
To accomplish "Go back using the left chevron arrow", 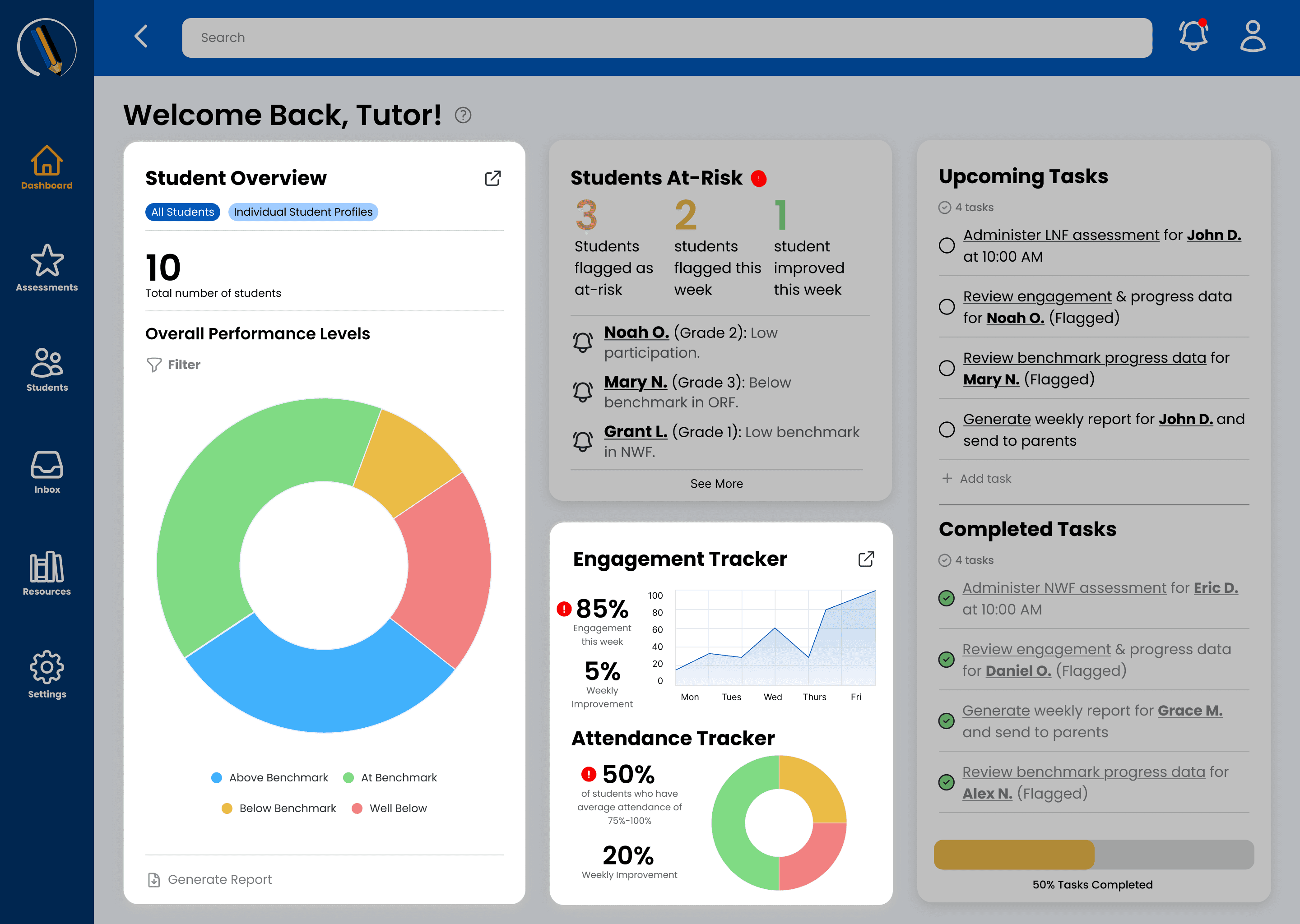I will pos(141,37).
